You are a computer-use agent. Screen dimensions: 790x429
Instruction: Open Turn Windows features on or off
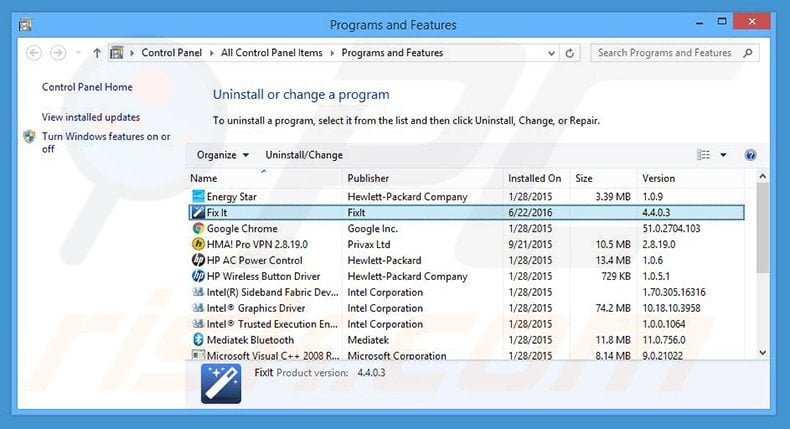[106, 143]
